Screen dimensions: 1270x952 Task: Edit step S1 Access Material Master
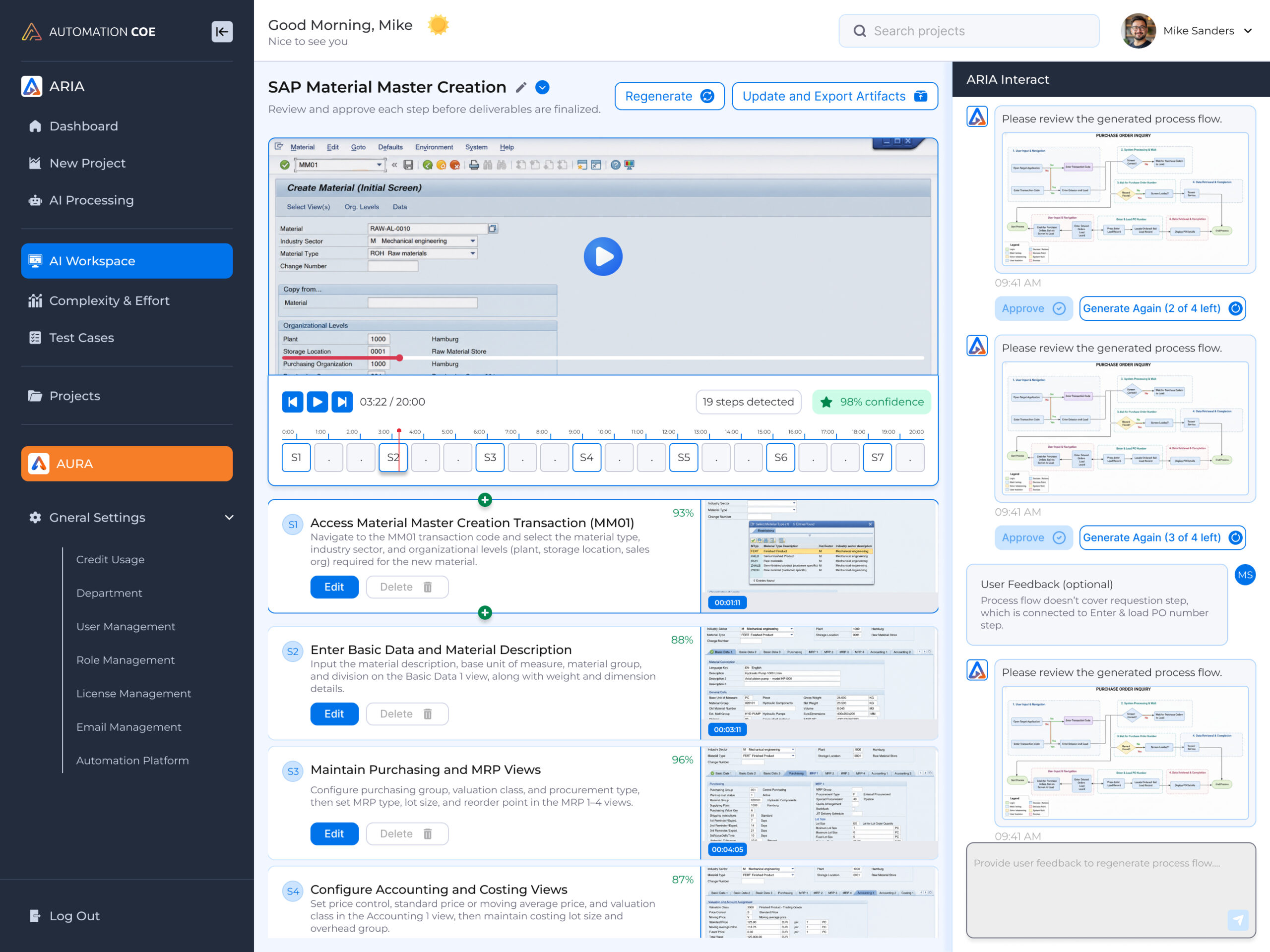334,587
